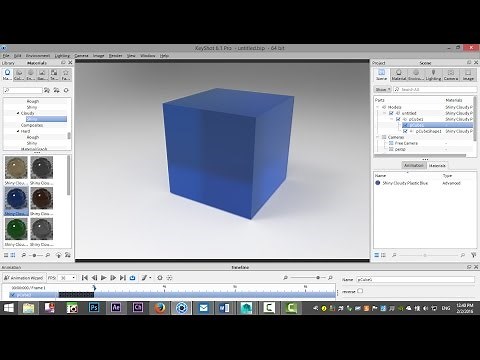Collapse the Models node in scene tree
The width and height of the screenshot is (480, 360).
click(x=378, y=107)
